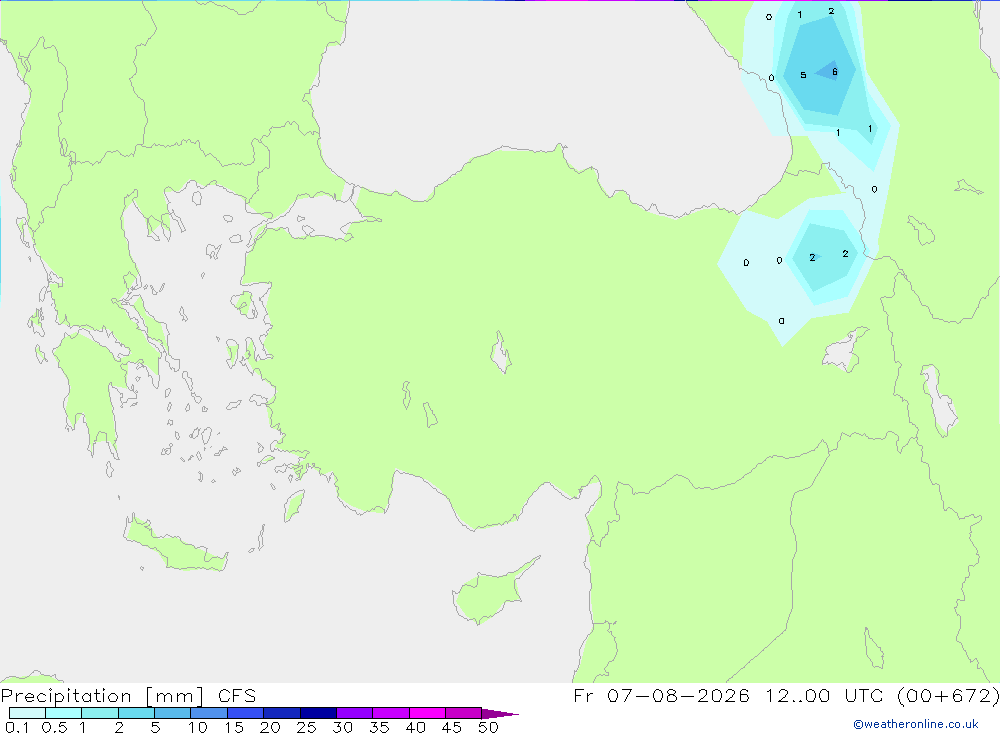
Task: Click the 1–2 mm legend color swatch
Action: tap(100, 713)
